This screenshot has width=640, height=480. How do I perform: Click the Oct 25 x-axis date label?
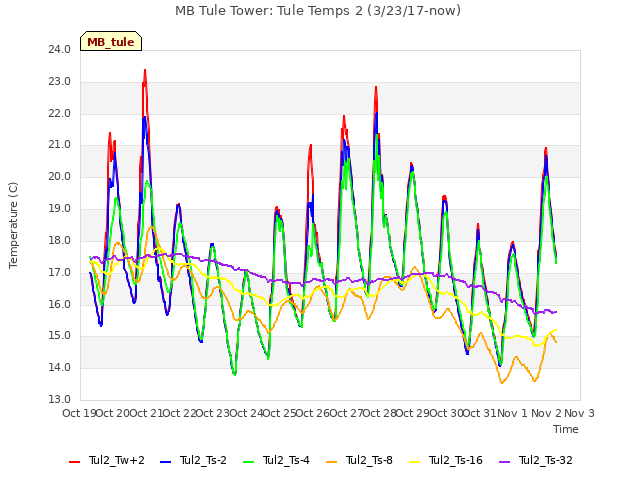point(280,413)
